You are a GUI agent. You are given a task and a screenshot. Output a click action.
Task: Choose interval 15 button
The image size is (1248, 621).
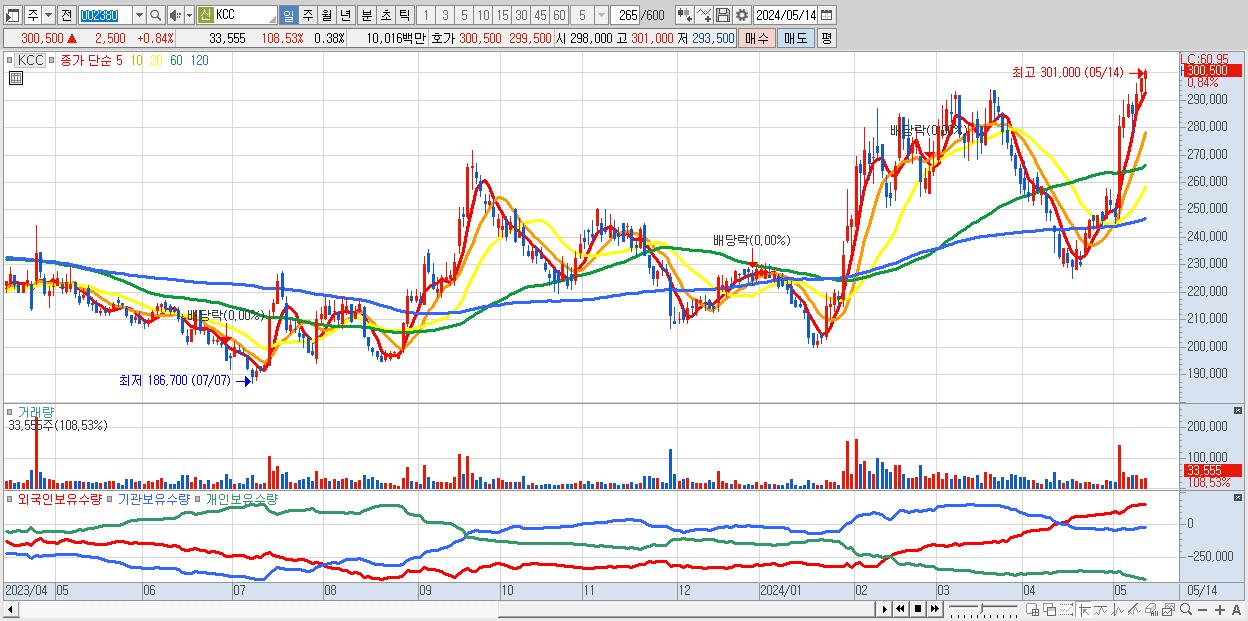[502, 15]
